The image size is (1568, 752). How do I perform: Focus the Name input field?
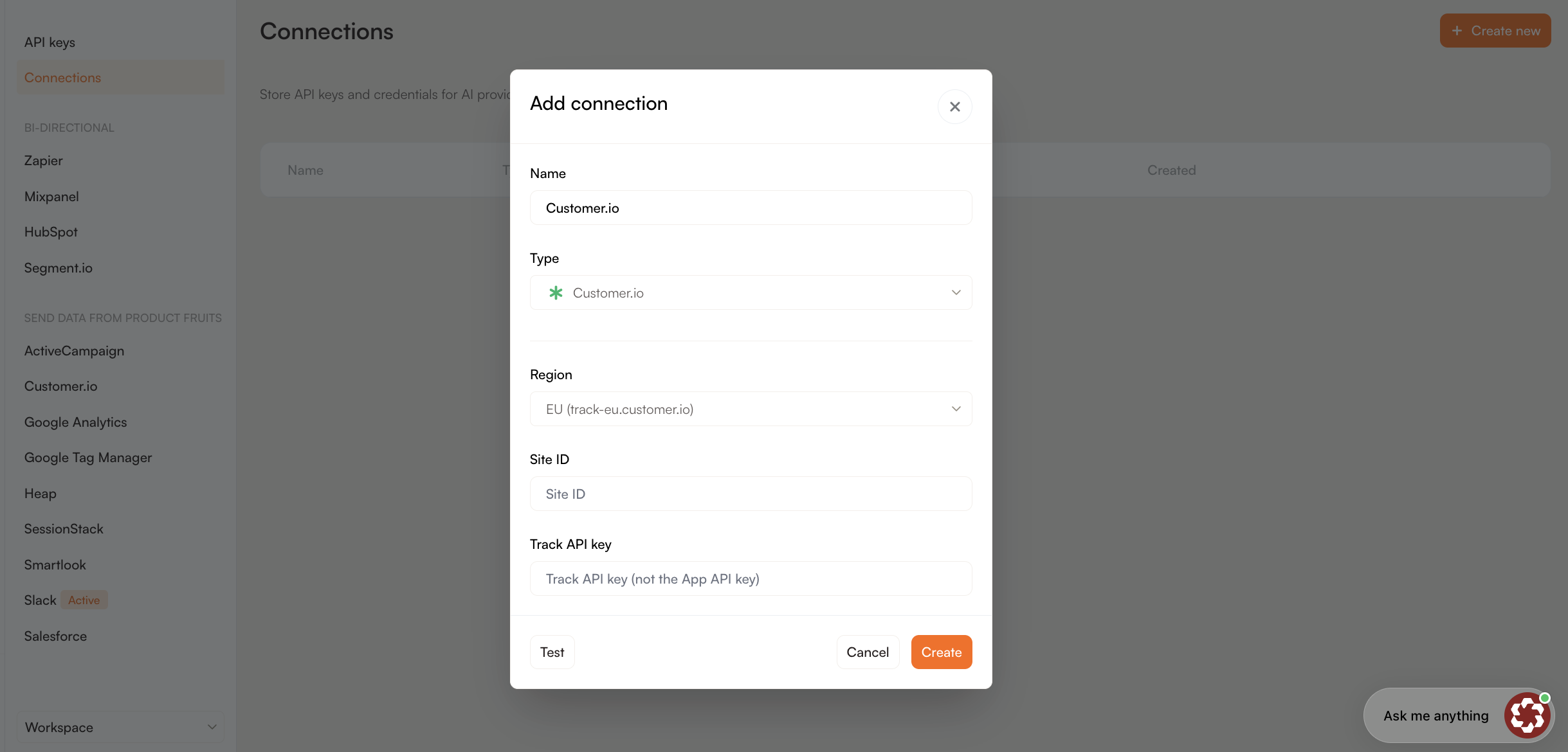[751, 208]
